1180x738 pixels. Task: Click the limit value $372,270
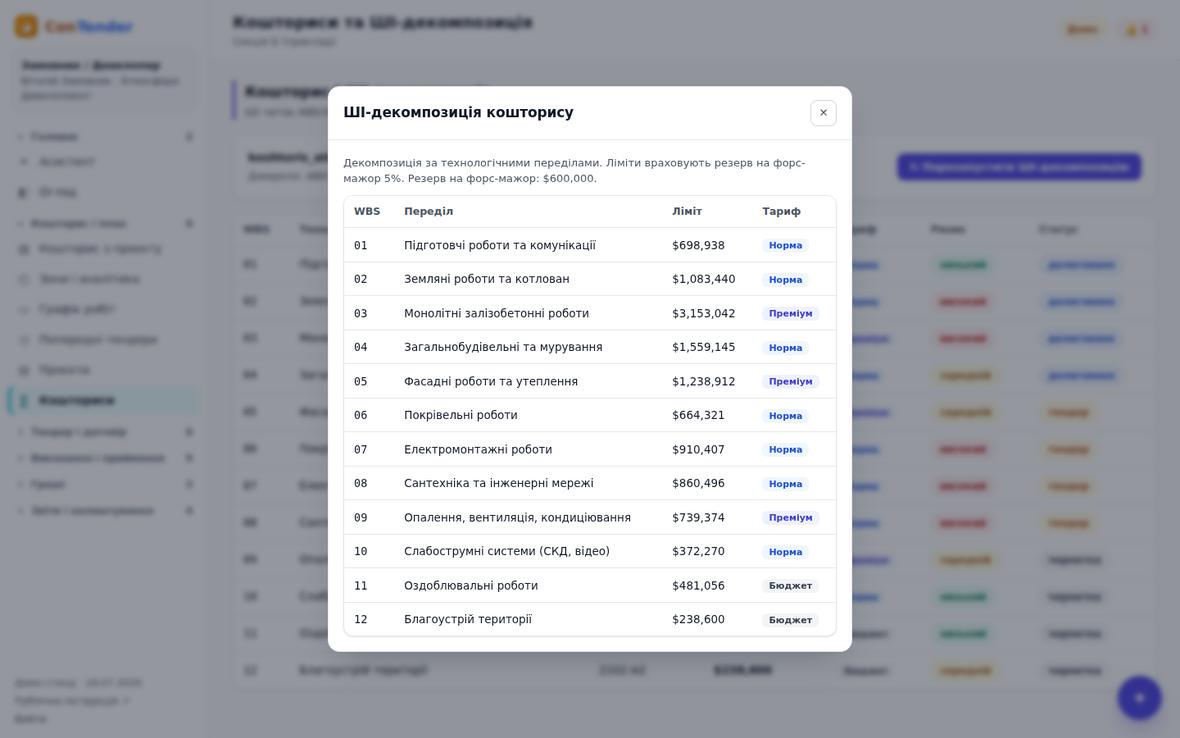point(698,551)
